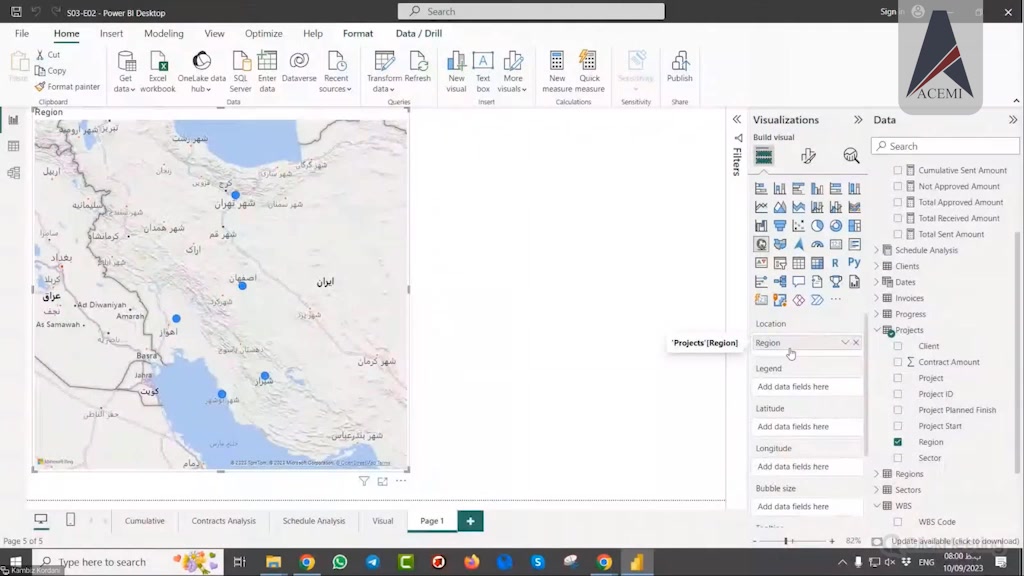Add a Text box

(483, 71)
